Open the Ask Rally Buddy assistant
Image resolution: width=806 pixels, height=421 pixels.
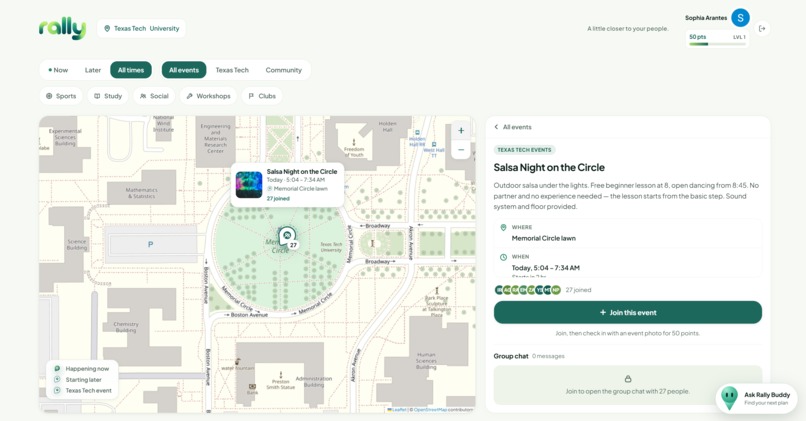coord(756,398)
